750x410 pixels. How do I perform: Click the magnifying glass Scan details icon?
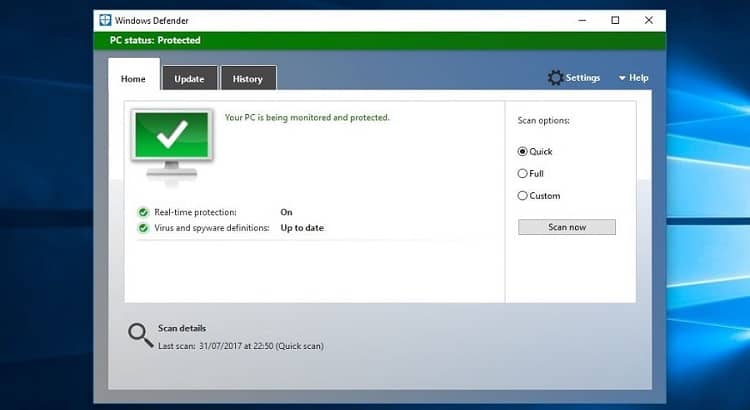[140, 335]
